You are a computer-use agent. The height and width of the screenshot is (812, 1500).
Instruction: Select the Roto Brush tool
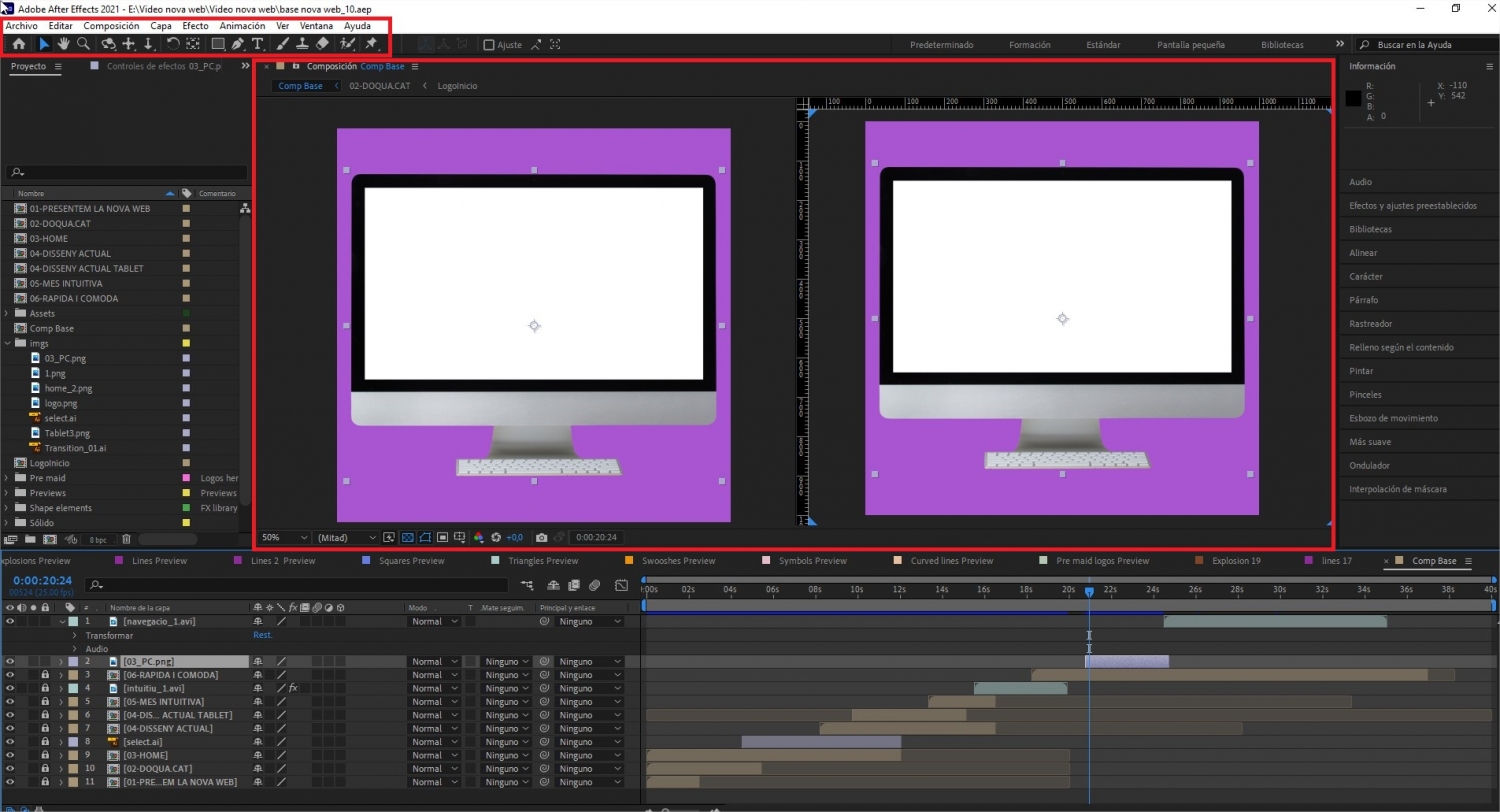click(x=347, y=44)
